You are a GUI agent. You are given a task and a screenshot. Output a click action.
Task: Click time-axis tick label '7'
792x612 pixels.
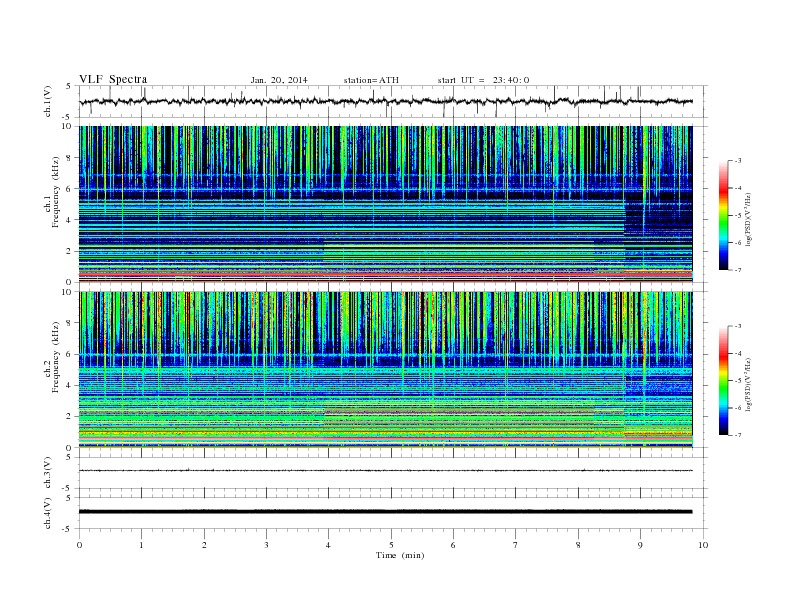pos(516,545)
